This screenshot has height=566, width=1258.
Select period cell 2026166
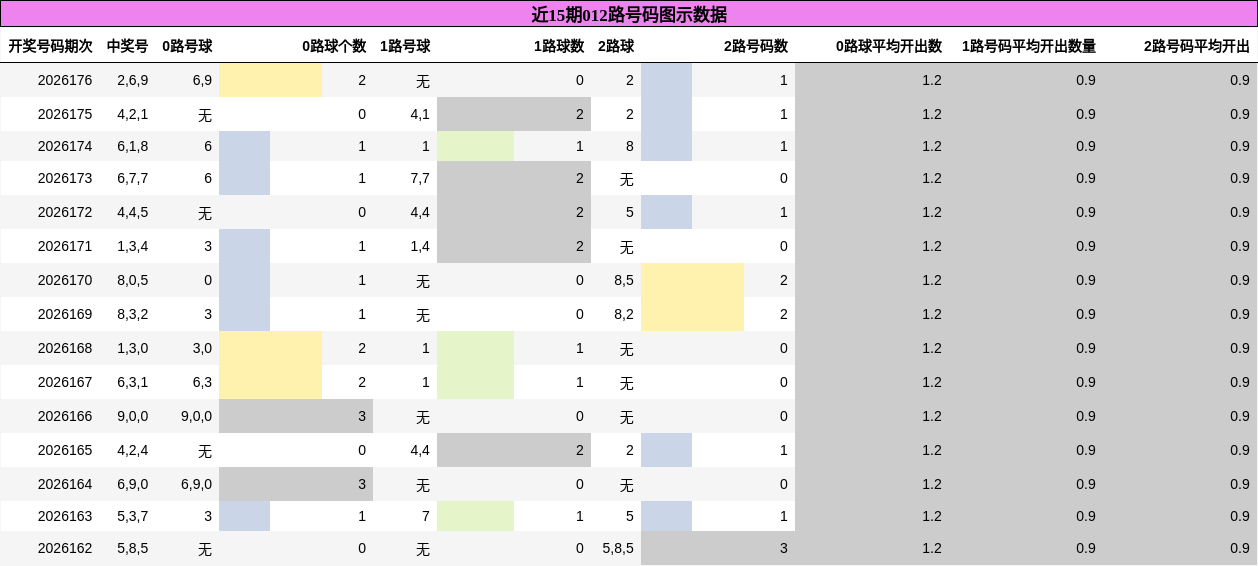click(x=65, y=416)
